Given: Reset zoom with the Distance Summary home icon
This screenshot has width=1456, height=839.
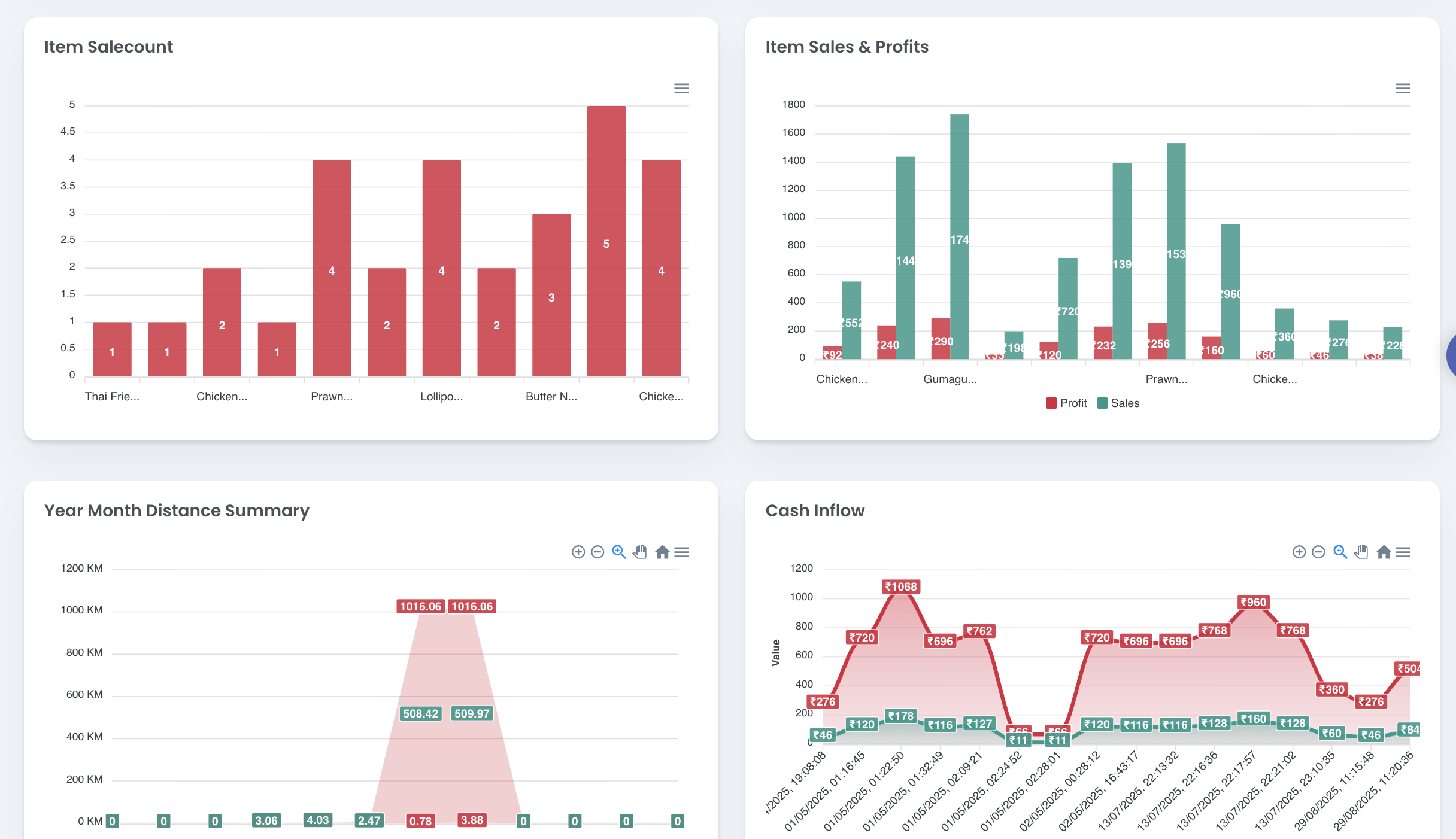Looking at the screenshot, I should (662, 552).
